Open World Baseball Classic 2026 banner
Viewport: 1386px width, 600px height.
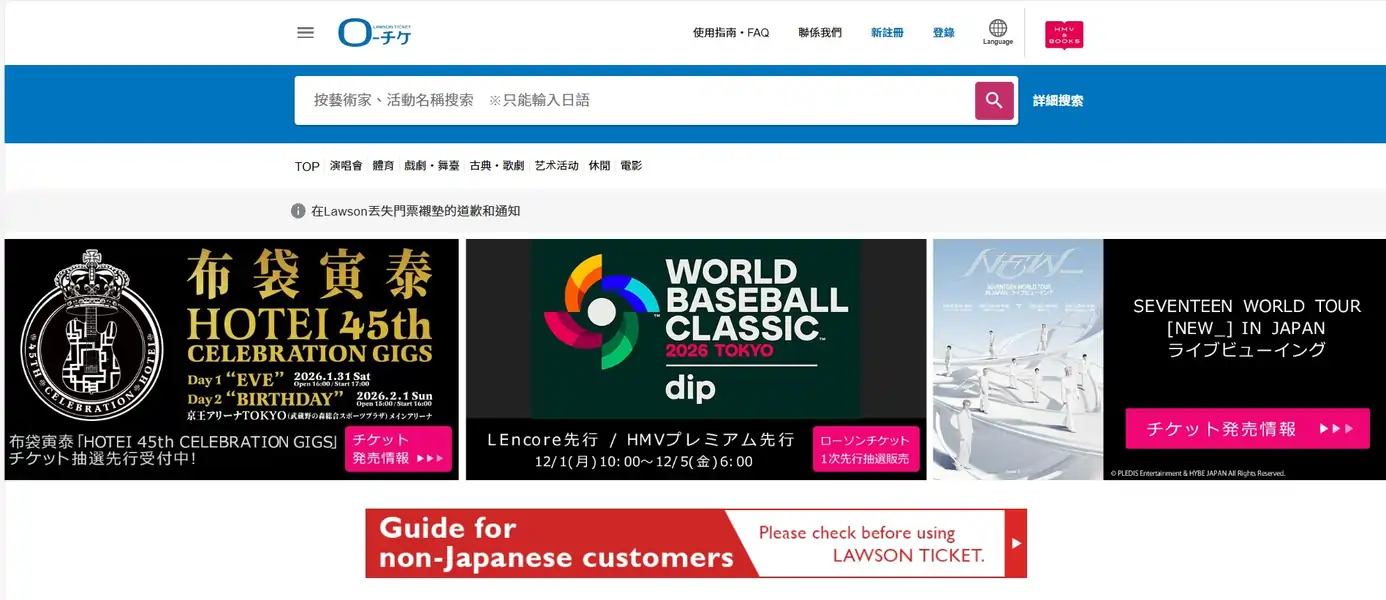pyautogui.click(x=696, y=359)
